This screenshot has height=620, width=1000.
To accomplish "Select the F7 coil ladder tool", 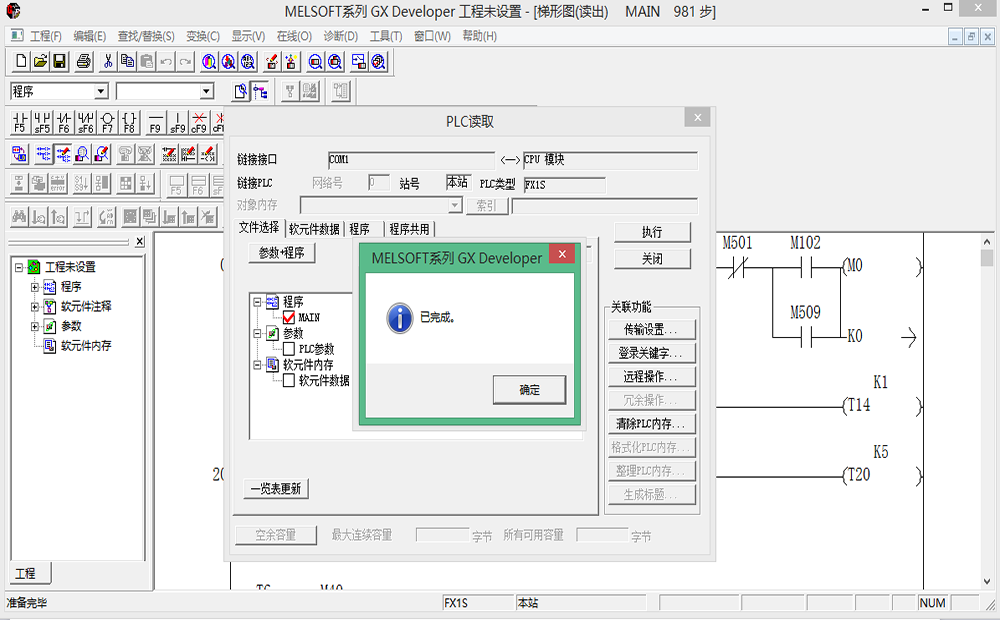I will [x=107, y=122].
